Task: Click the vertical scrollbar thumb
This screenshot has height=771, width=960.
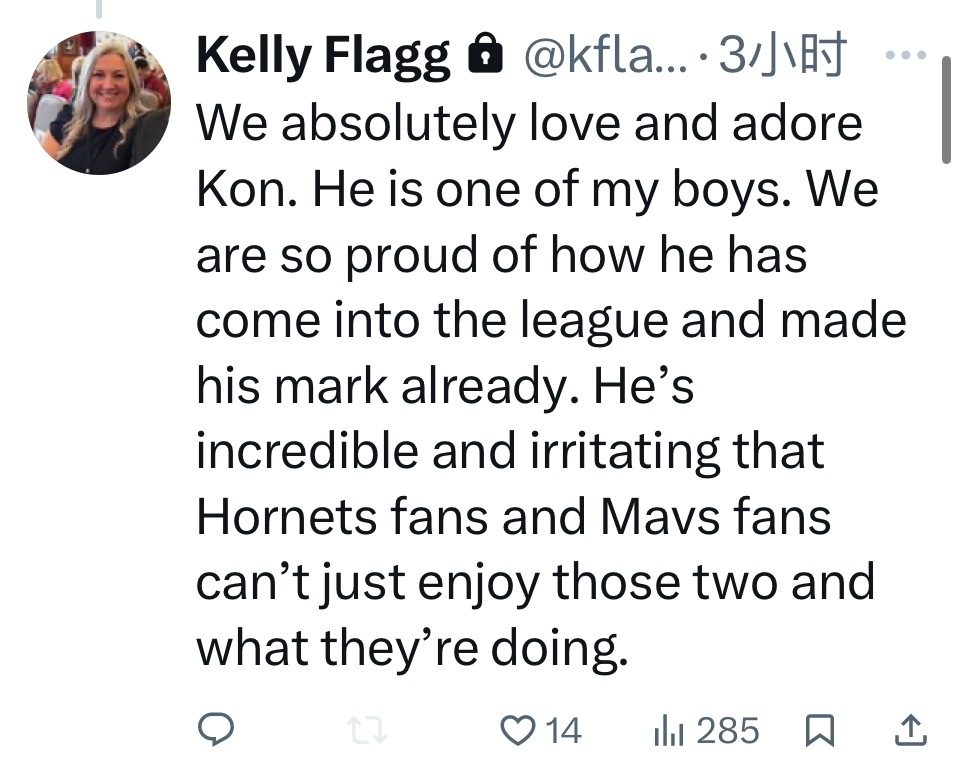Action: click(x=946, y=108)
